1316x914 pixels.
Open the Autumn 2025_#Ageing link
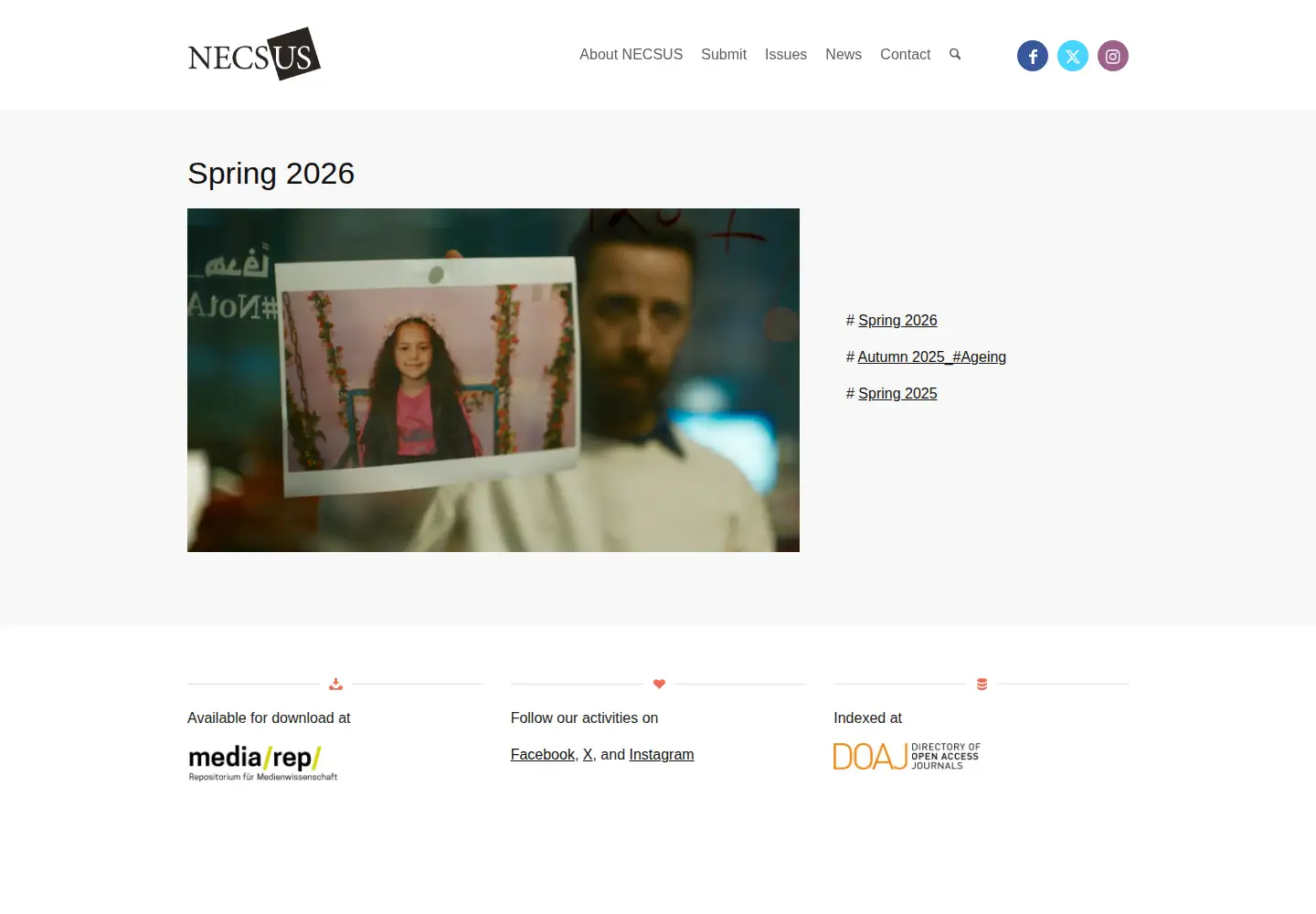coord(931,356)
